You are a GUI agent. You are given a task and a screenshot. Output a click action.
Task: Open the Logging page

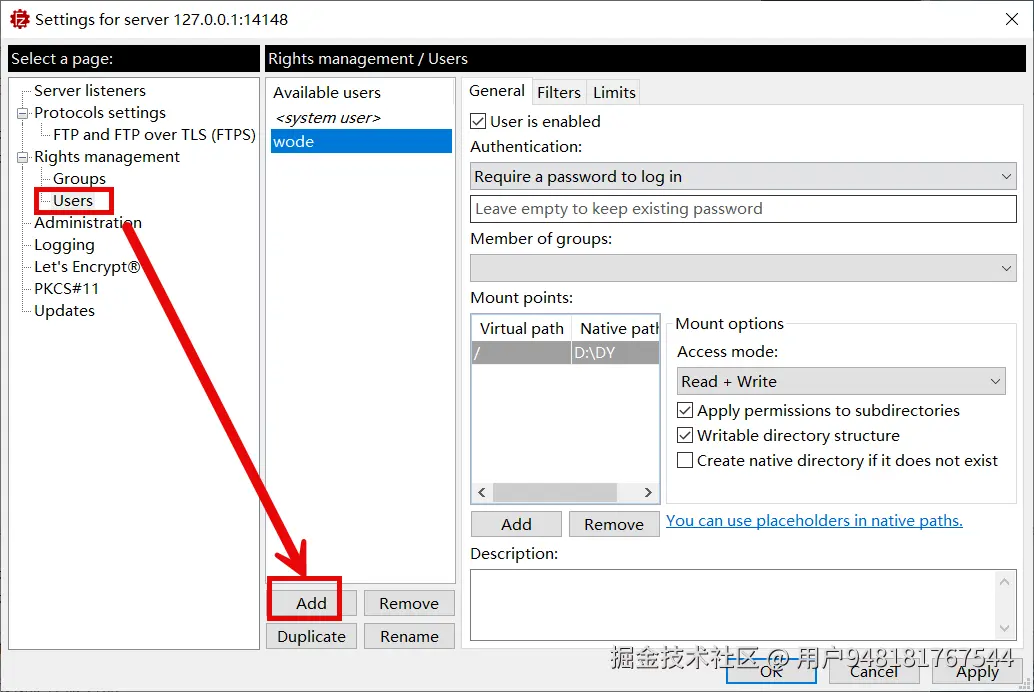(x=64, y=245)
